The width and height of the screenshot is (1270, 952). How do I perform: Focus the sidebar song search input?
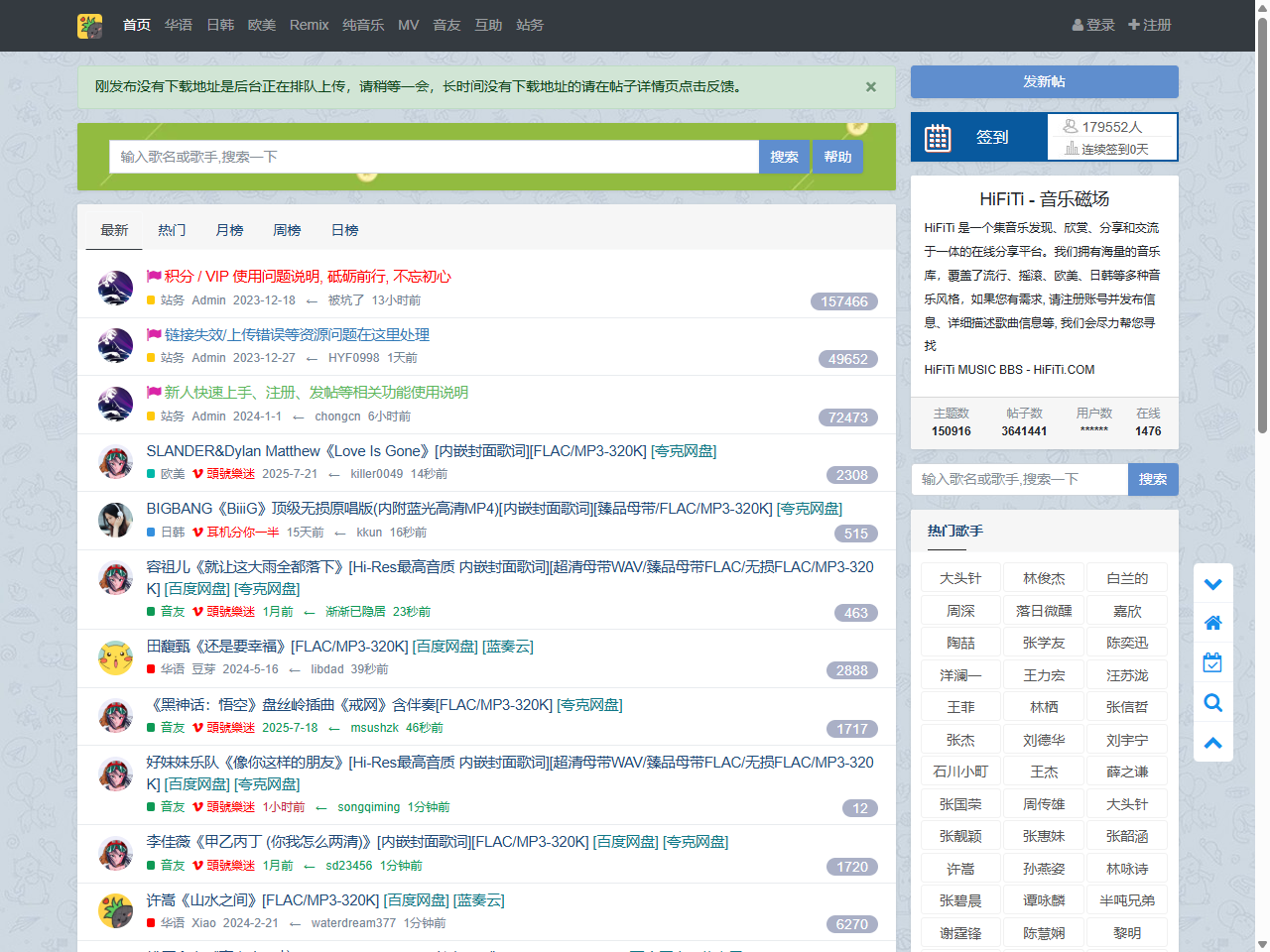click(x=1020, y=479)
